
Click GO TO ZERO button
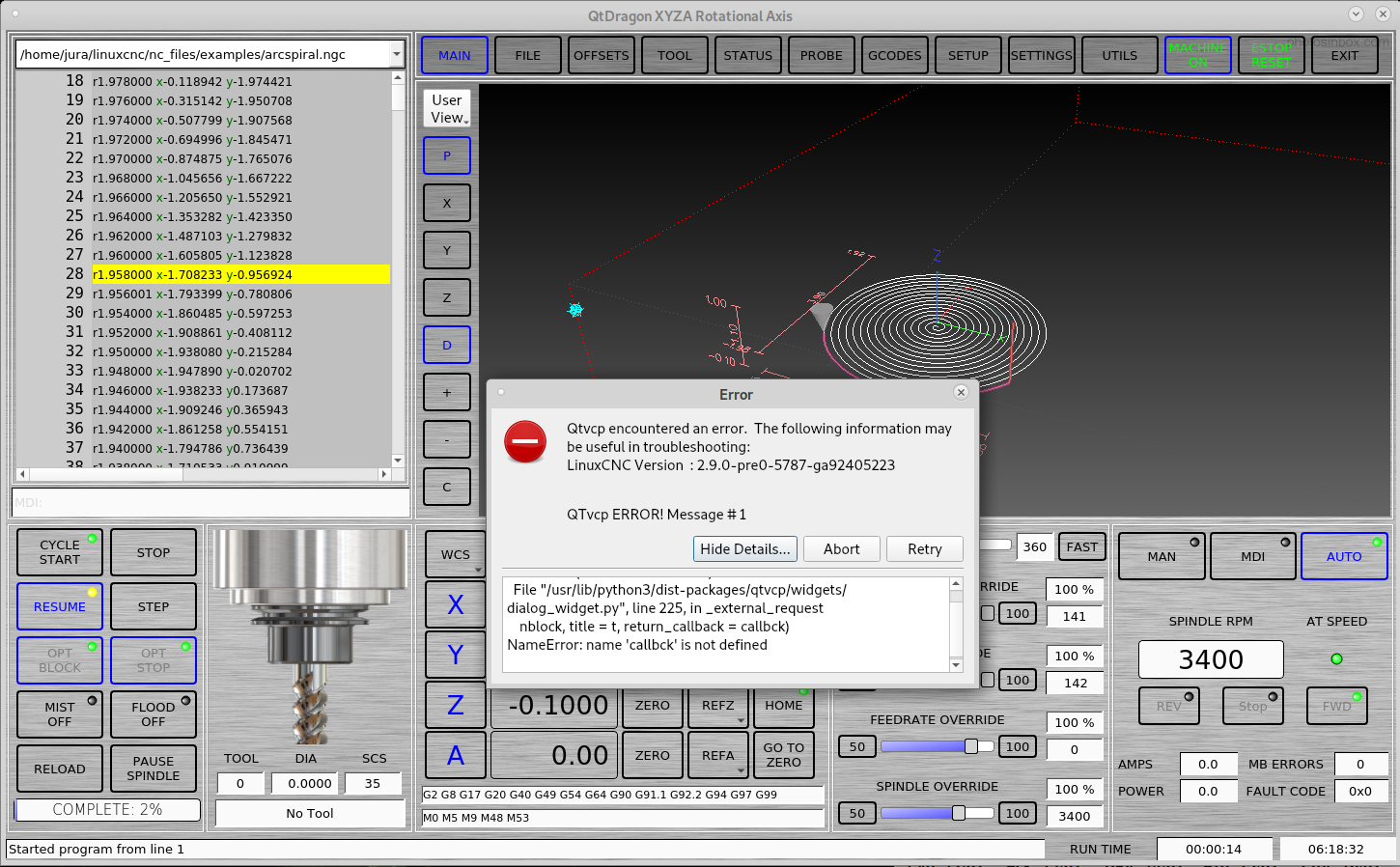(784, 755)
